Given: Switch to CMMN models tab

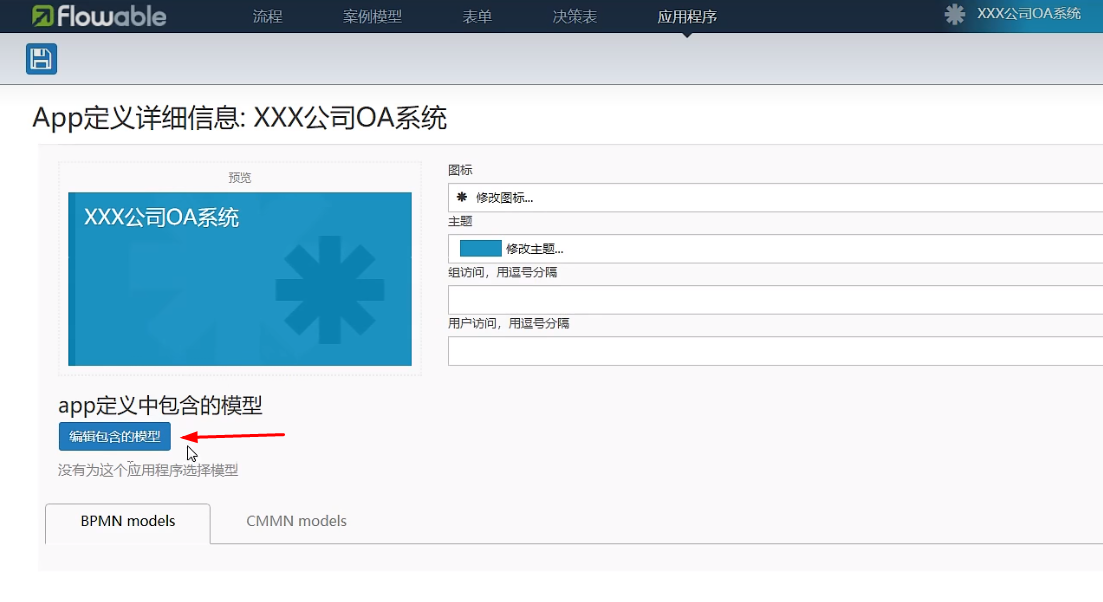Looking at the screenshot, I should click(296, 522).
